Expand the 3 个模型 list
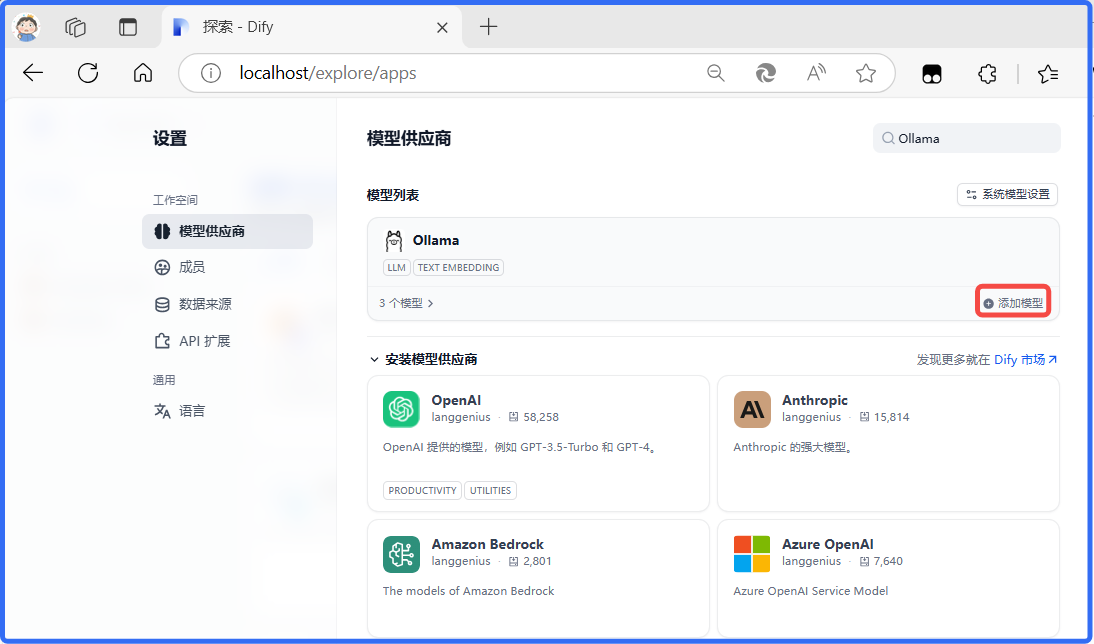Screen dimensions: 1094x644 tap(406, 304)
